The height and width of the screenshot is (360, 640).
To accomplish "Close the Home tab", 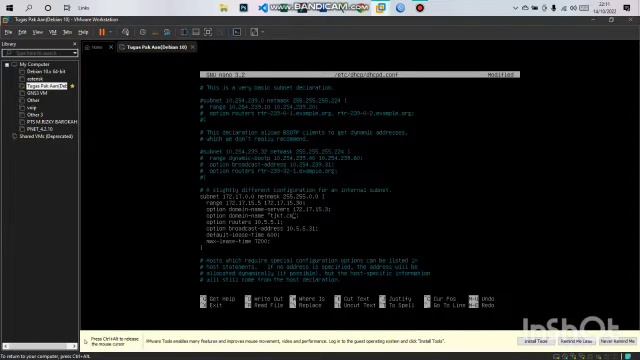I will coord(111,47).
